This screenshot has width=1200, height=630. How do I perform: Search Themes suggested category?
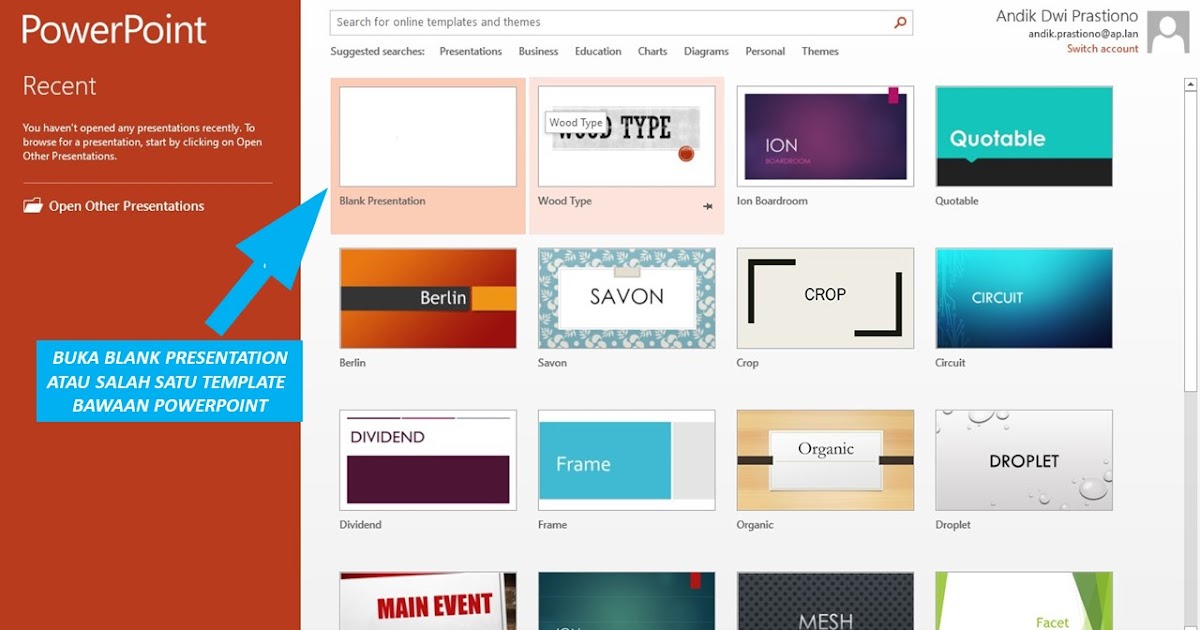[x=820, y=51]
